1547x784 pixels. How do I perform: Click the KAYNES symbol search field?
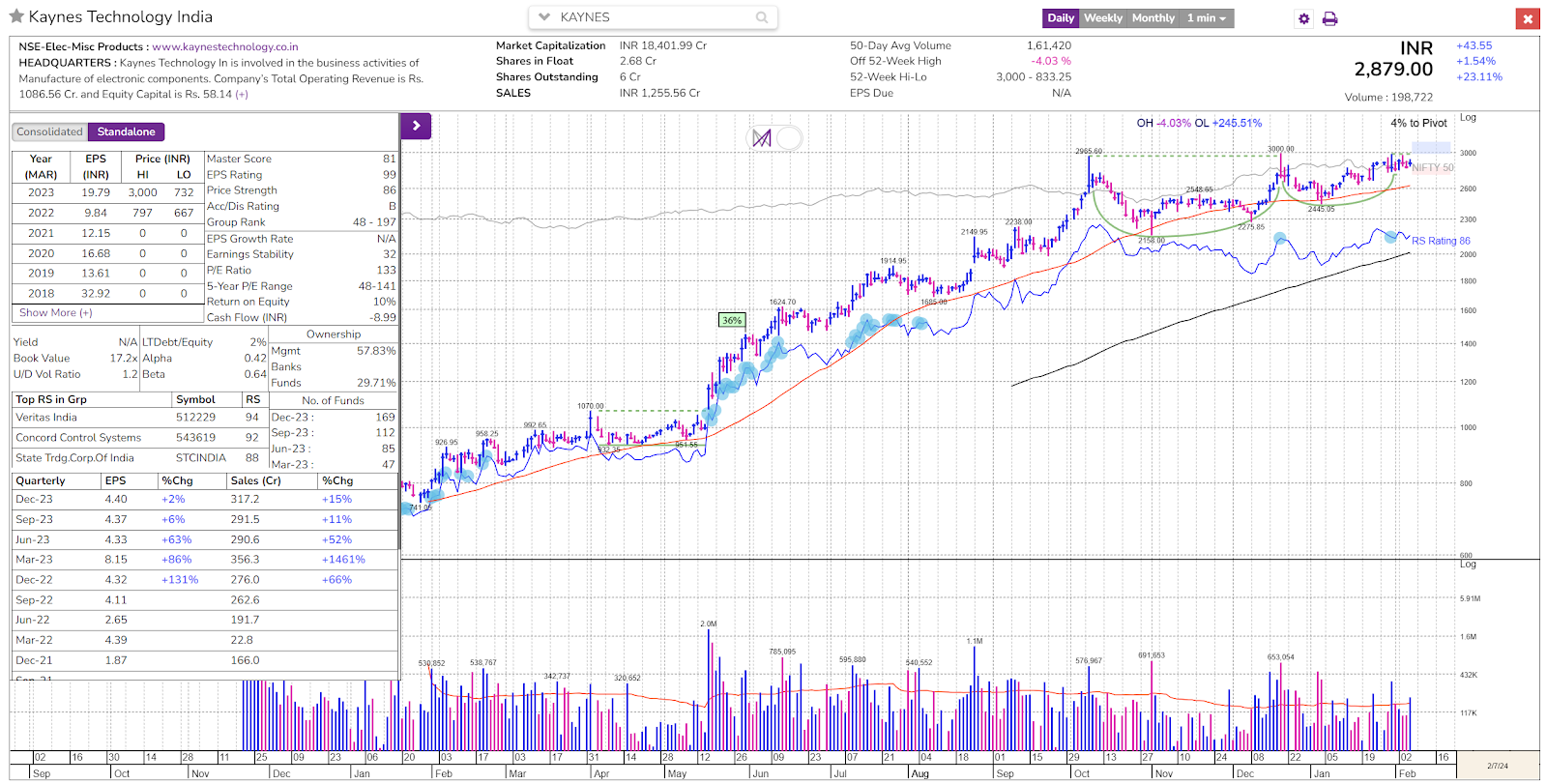(654, 17)
